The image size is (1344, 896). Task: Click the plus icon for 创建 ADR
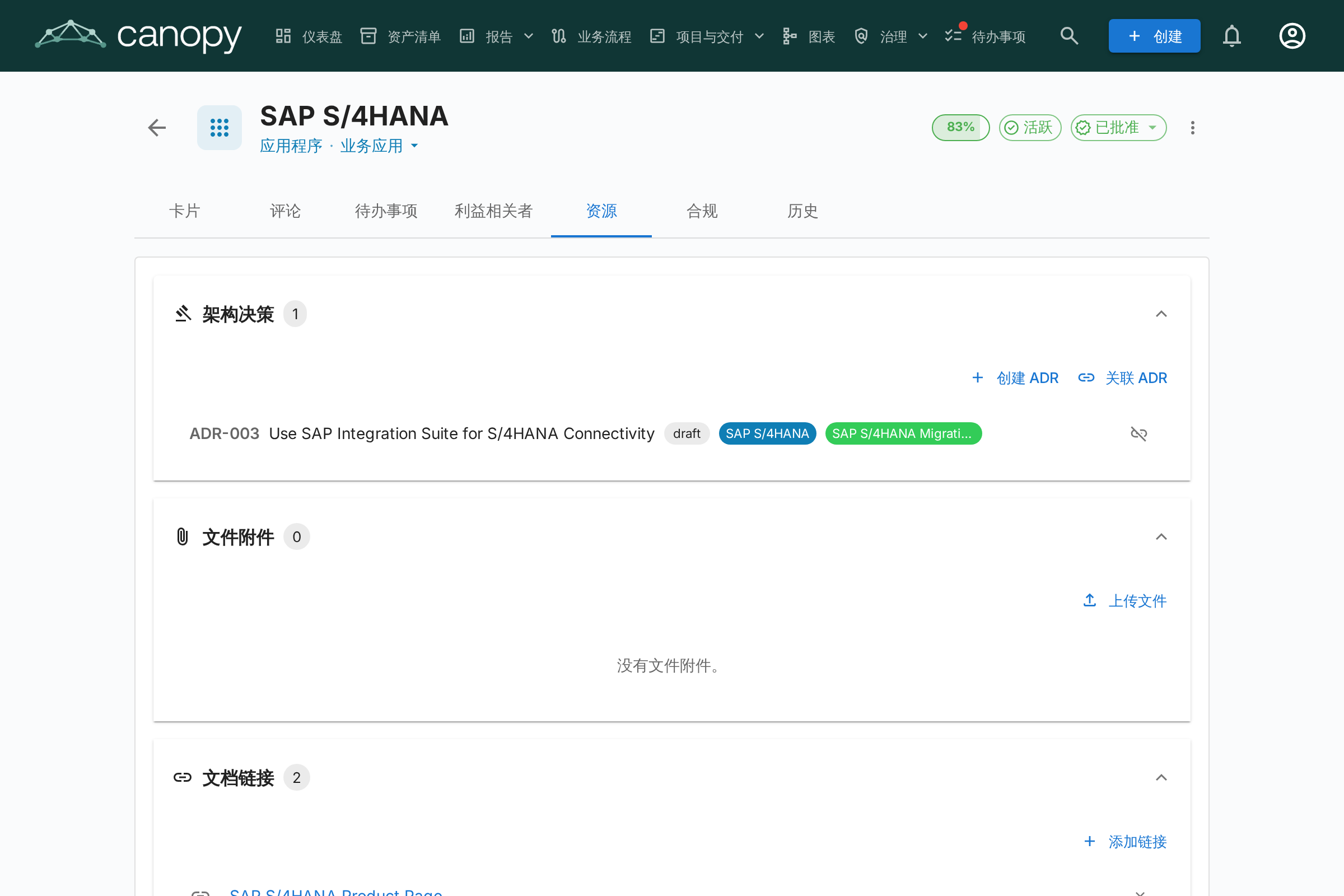(978, 377)
